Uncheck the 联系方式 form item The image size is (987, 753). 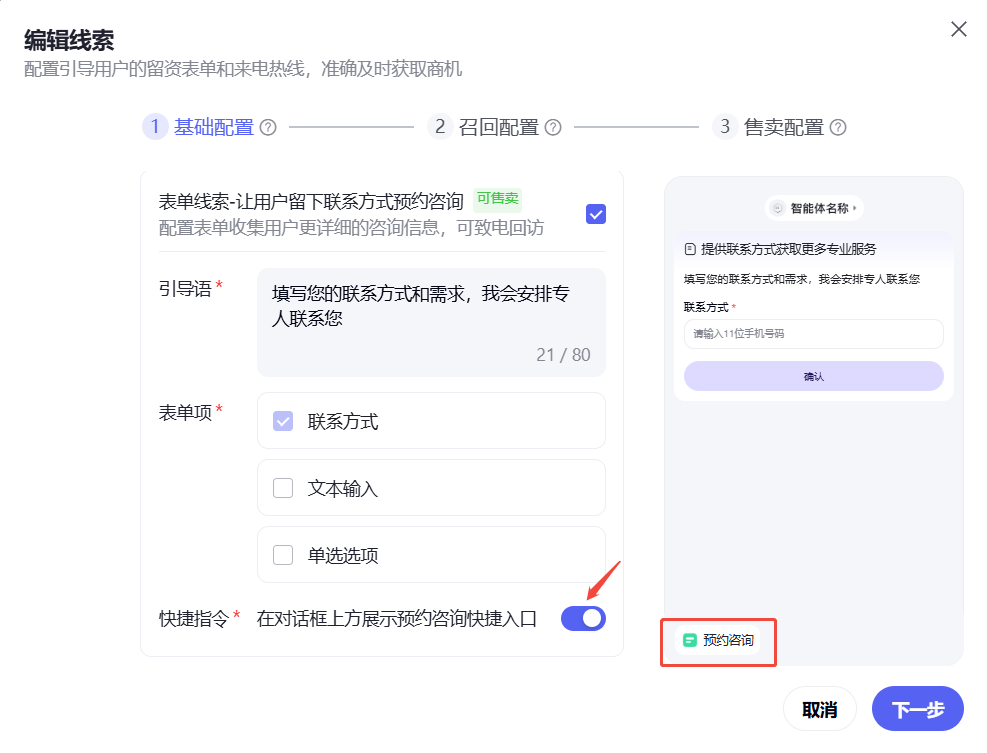coord(282,420)
